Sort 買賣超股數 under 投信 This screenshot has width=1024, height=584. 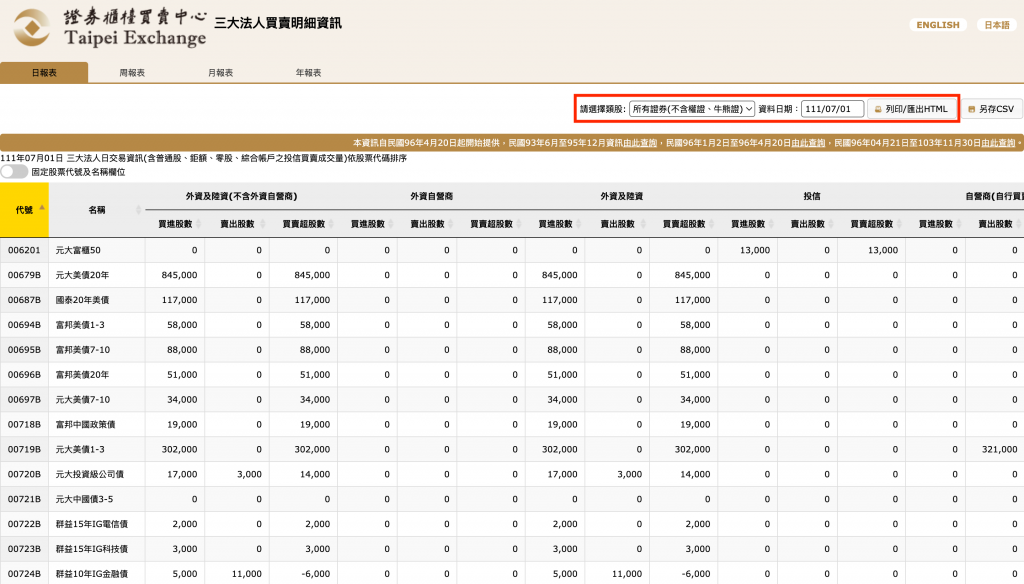coord(899,224)
